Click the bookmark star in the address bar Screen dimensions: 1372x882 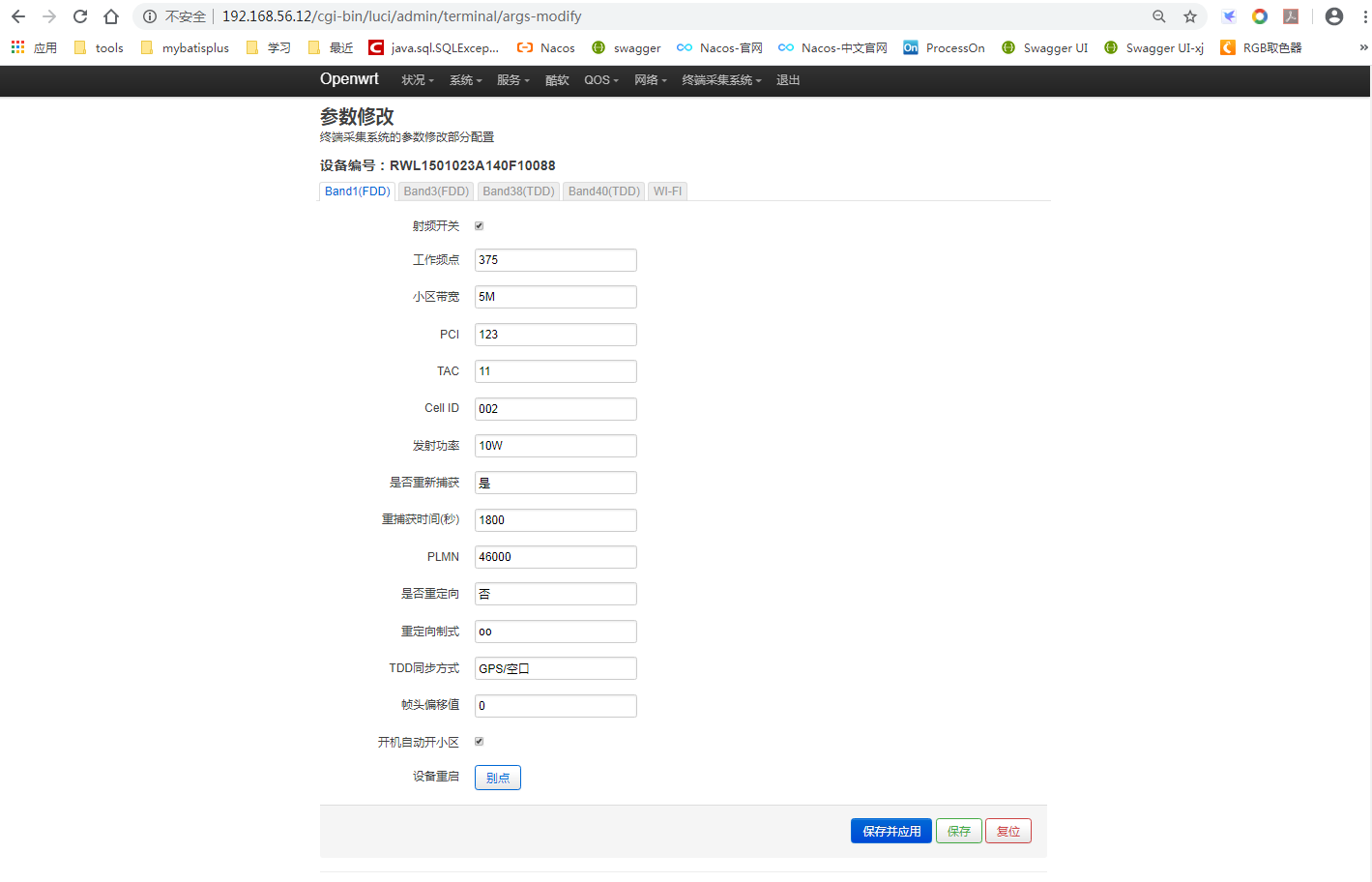coord(1190,15)
